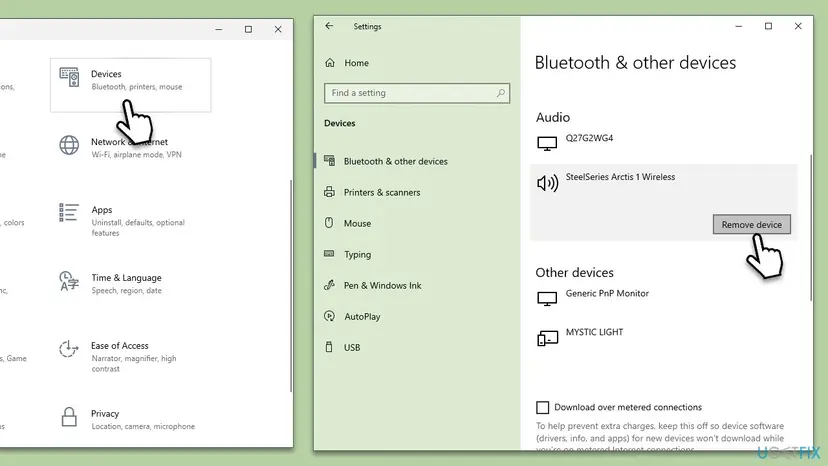Click the Bluetooth devices page scrollbar

pos(811,228)
